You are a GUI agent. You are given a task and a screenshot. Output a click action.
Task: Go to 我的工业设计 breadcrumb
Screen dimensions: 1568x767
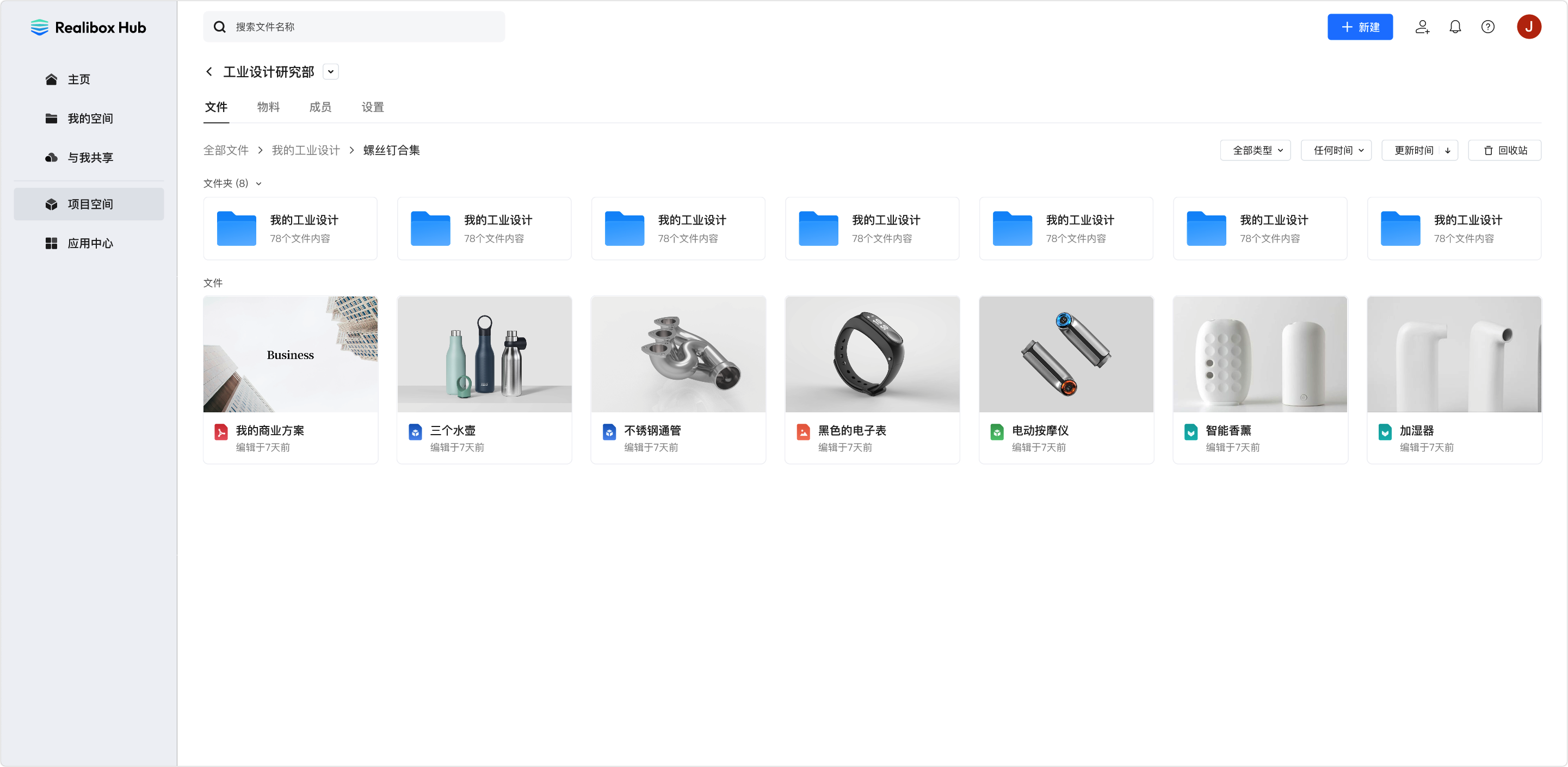[x=306, y=150]
